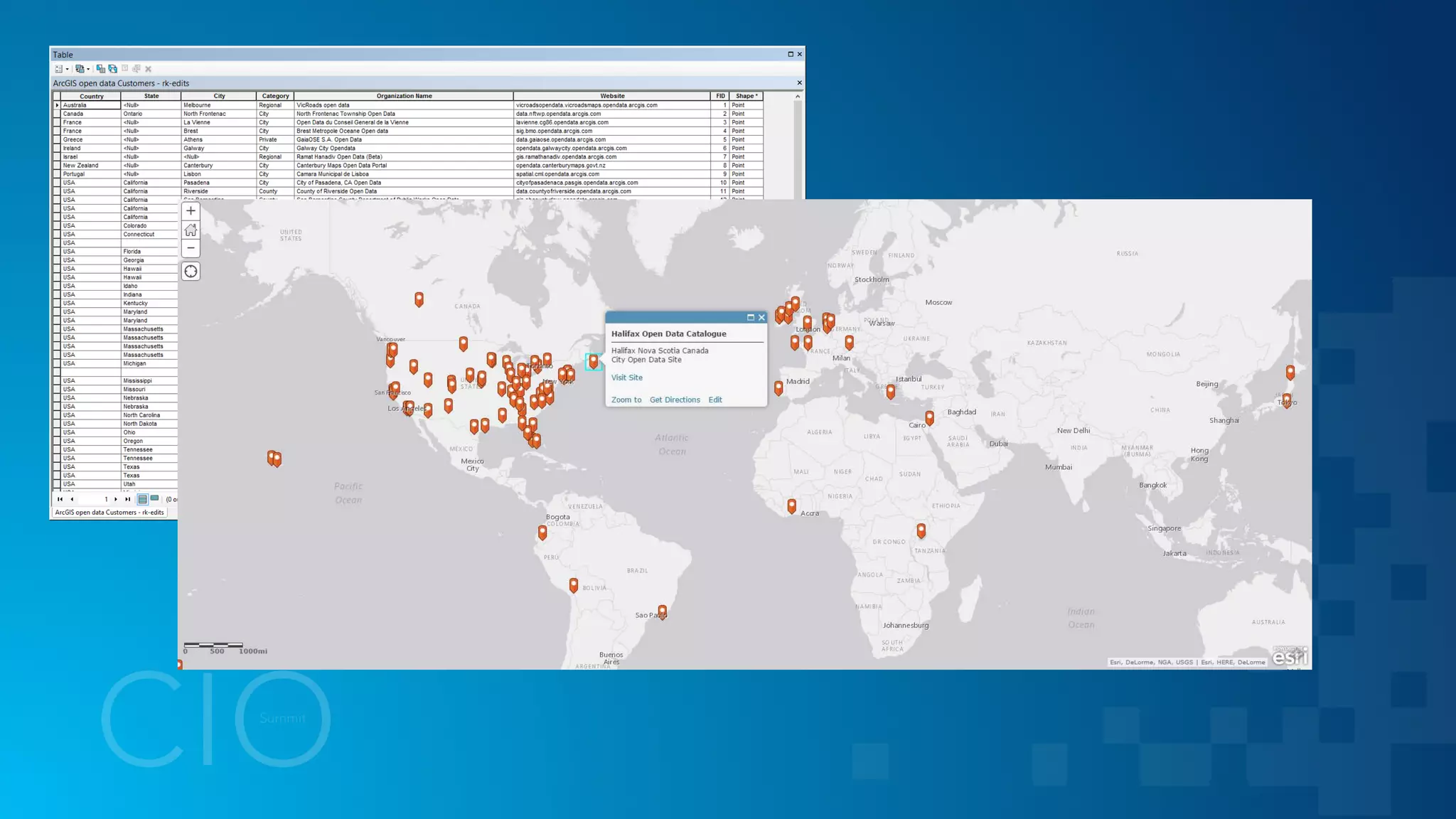Click the Switch Selection toolbar icon
Image resolution: width=1456 pixels, height=819 pixels.
(112, 69)
